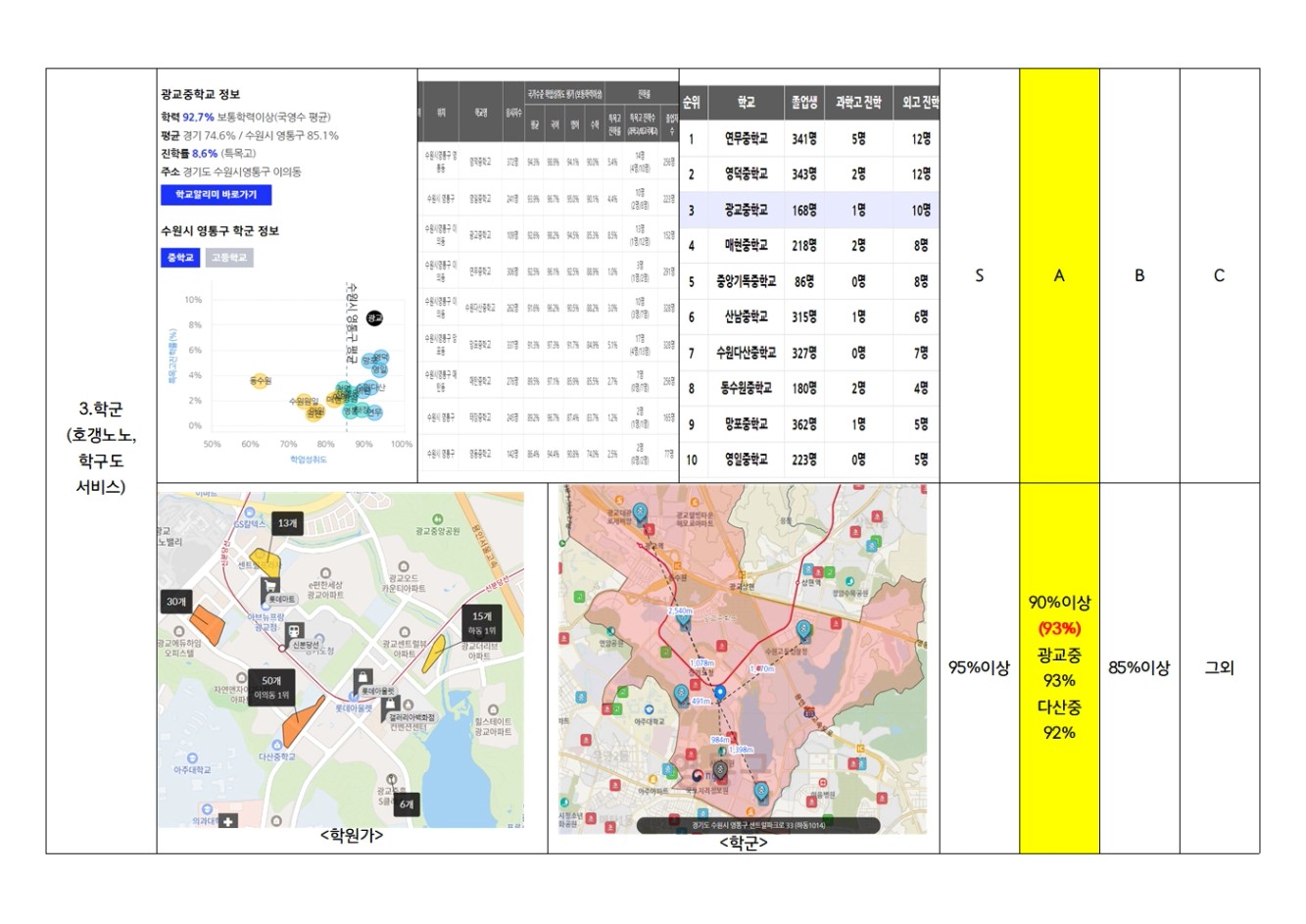Click the 롯데마트 shopping cart icon on the map

[269, 586]
